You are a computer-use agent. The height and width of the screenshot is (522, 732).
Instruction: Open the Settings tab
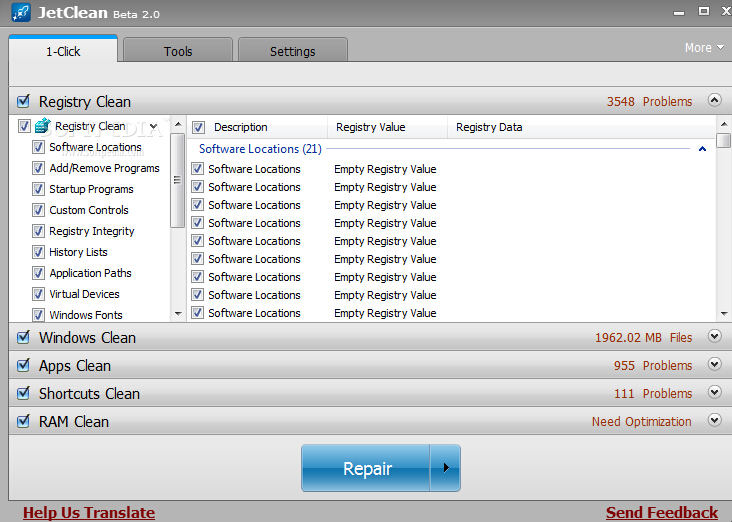tap(293, 51)
